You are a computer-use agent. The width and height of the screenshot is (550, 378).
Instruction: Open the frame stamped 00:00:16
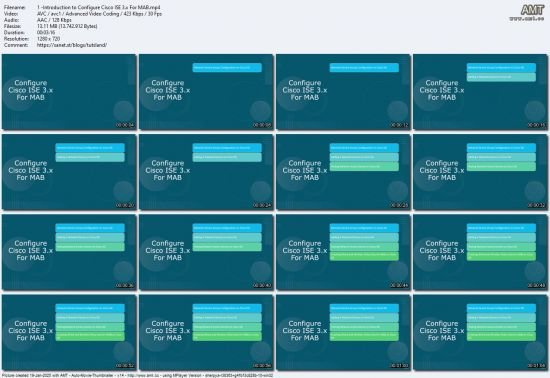click(x=481, y=92)
